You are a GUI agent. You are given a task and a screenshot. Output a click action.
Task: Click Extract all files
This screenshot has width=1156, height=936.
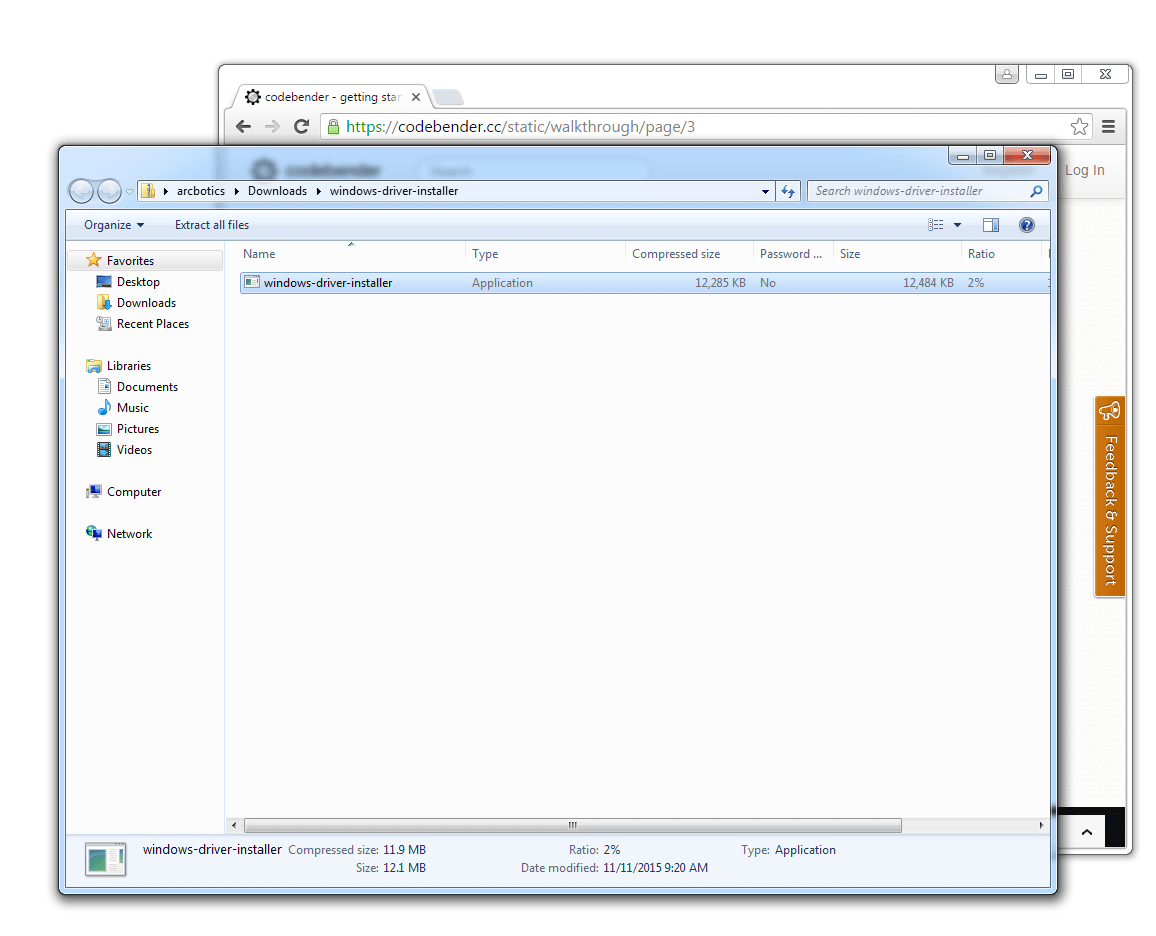coord(212,225)
